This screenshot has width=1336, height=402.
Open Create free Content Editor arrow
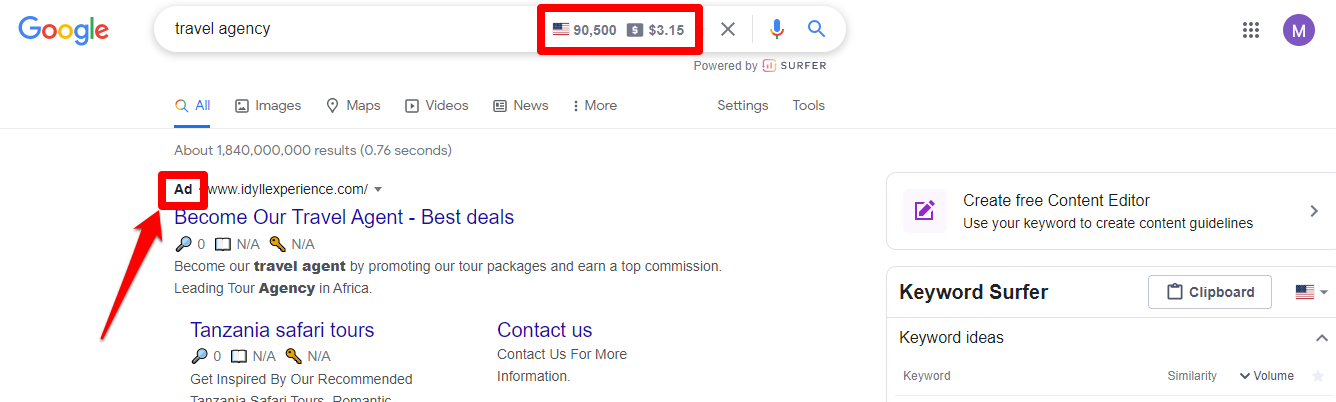click(x=1314, y=211)
